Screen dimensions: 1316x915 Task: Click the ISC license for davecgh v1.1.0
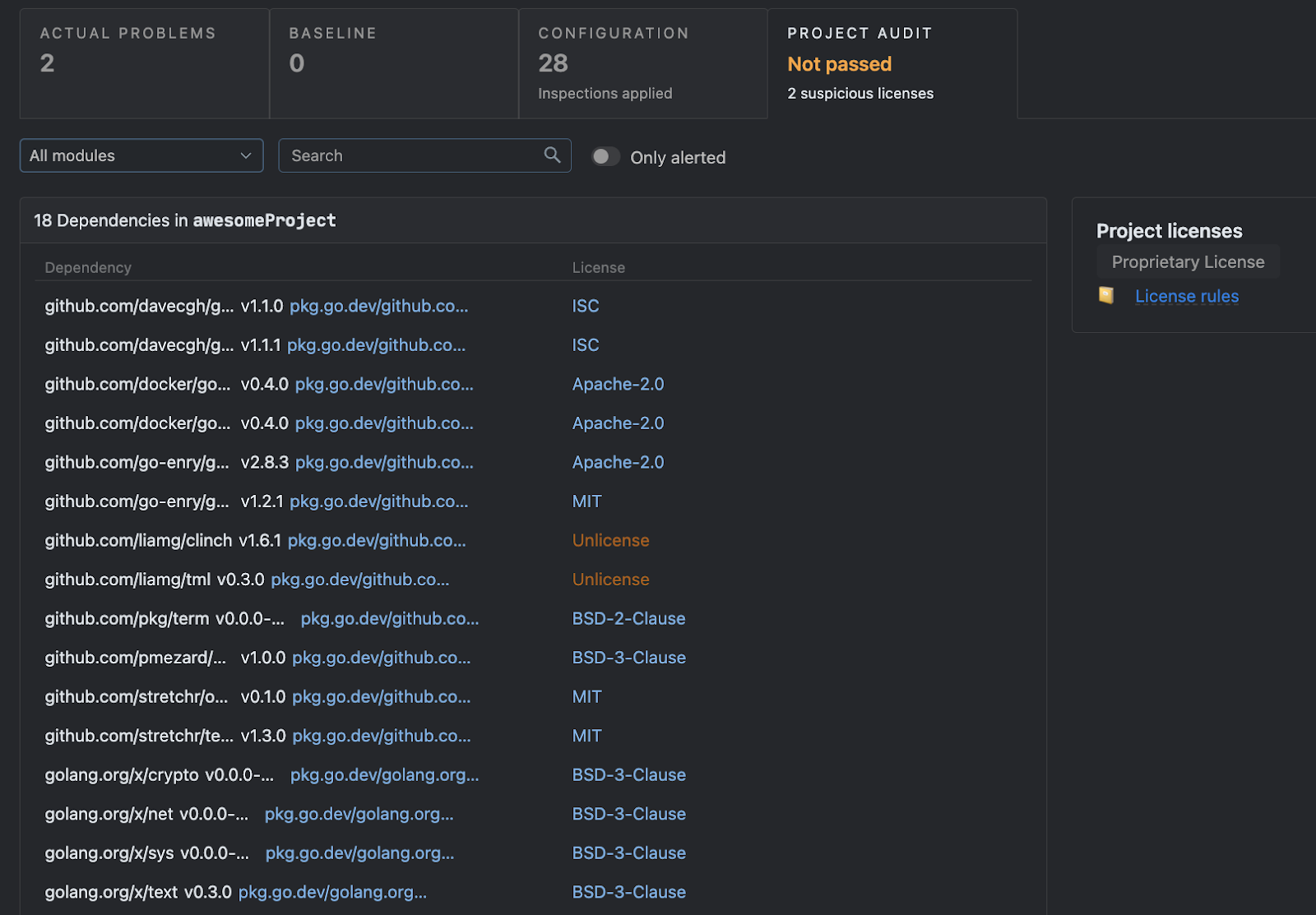(586, 306)
